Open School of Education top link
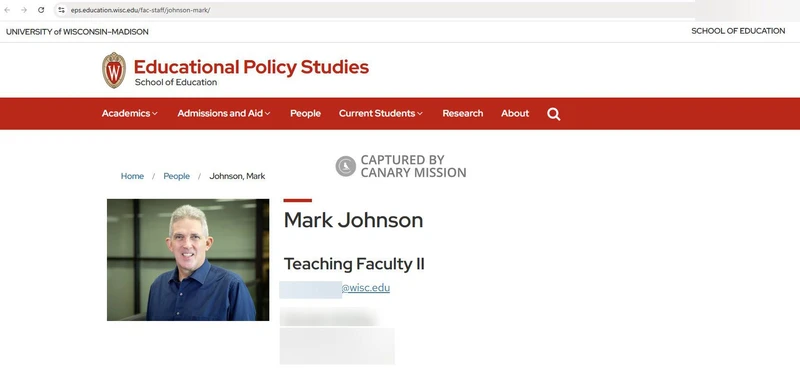Viewport: 800px width, 374px height. (738, 31)
